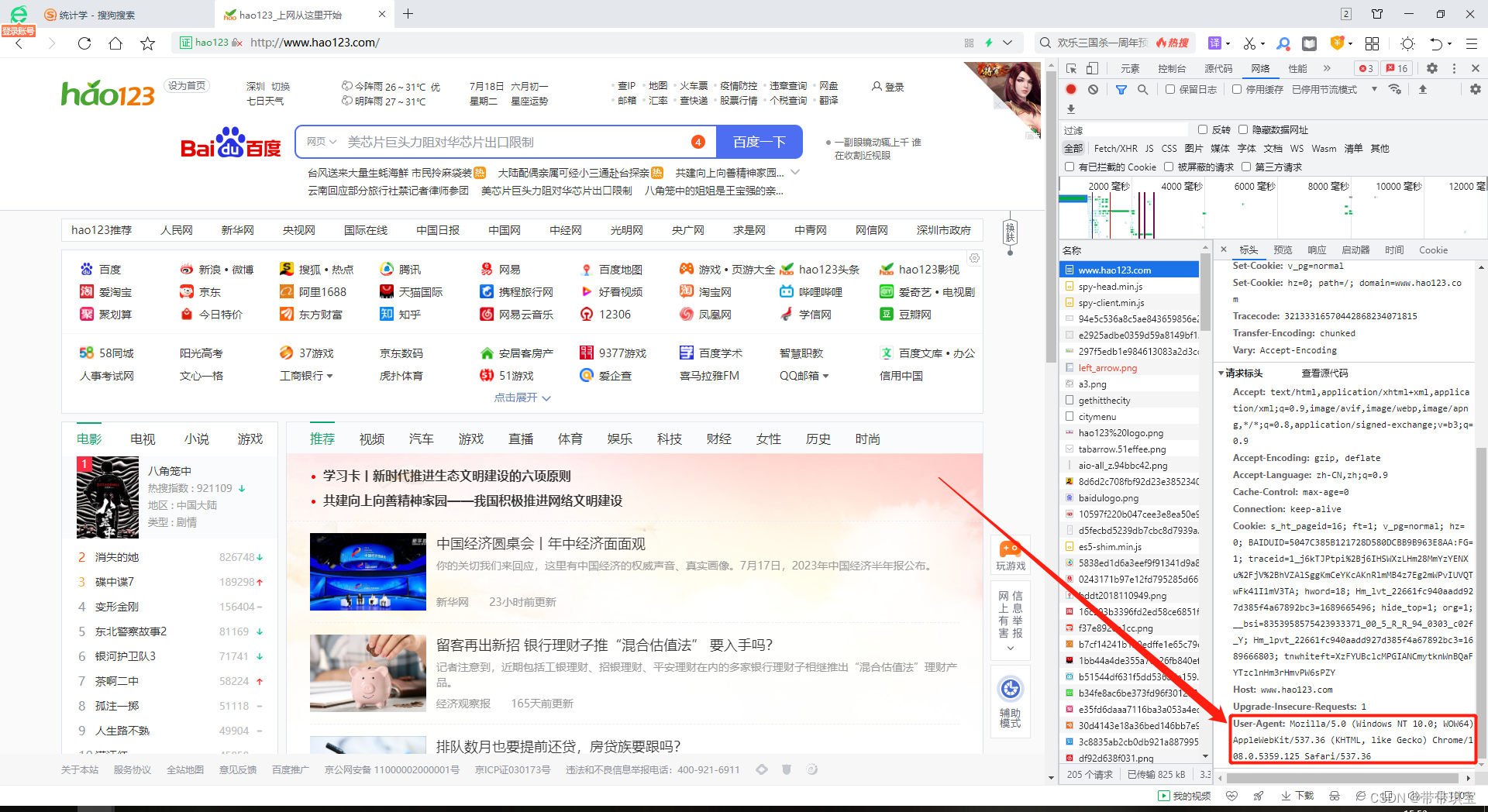This screenshot has height=812, width=1488.
Task: Toggle device emulation mode
Action: [1093, 68]
